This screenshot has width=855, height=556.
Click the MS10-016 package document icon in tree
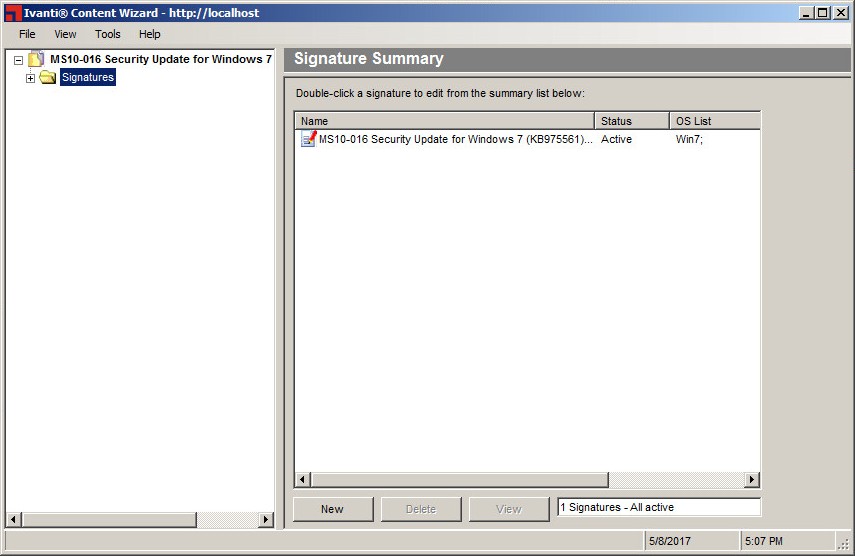(x=36, y=59)
